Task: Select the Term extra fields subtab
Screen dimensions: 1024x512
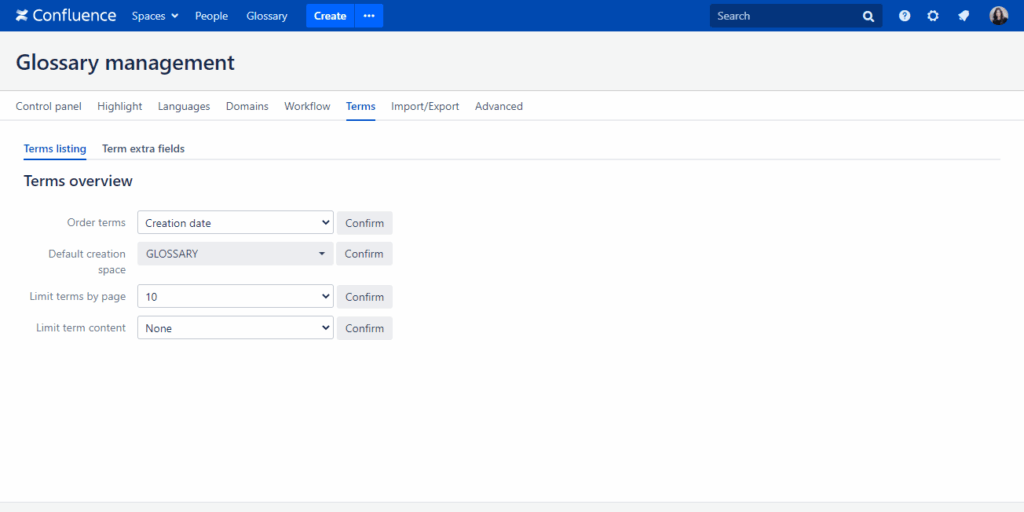Action: [143, 149]
